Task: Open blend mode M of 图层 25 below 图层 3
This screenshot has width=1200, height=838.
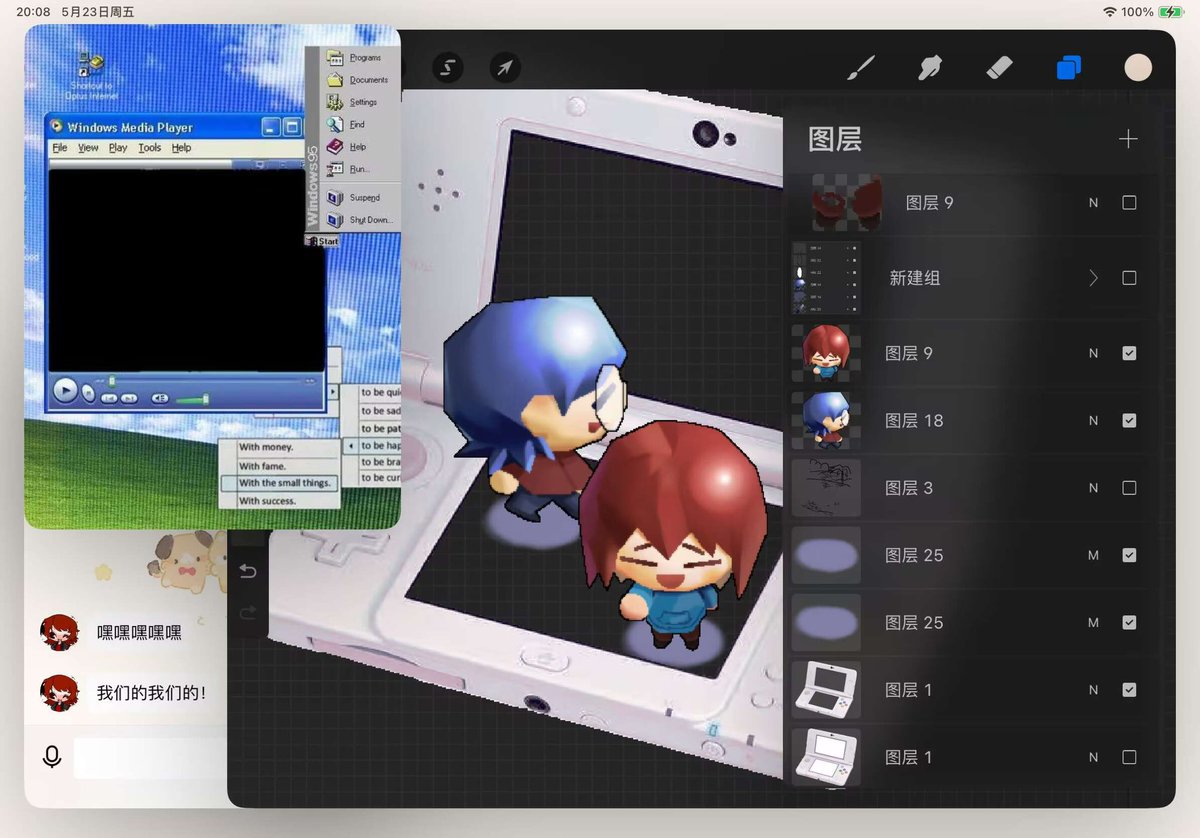Action: [x=1093, y=555]
